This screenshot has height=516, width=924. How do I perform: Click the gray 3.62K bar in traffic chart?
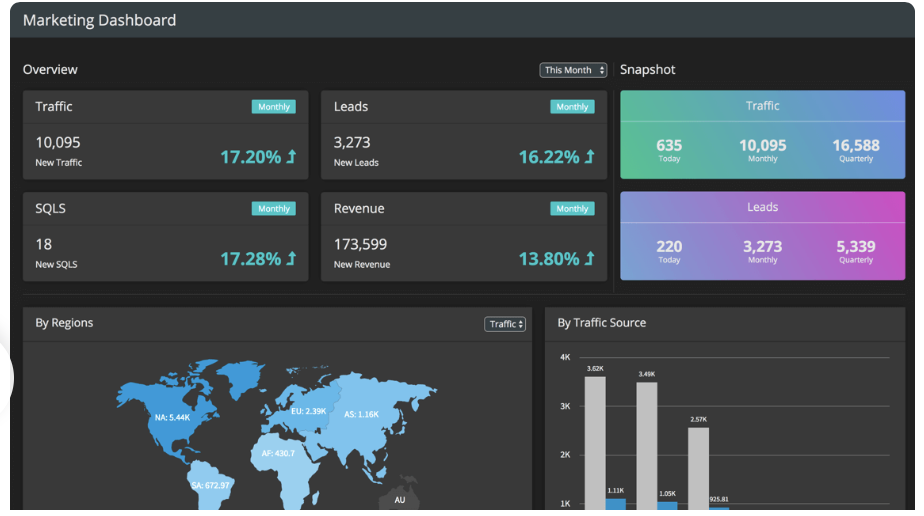pyautogui.click(x=595, y=440)
